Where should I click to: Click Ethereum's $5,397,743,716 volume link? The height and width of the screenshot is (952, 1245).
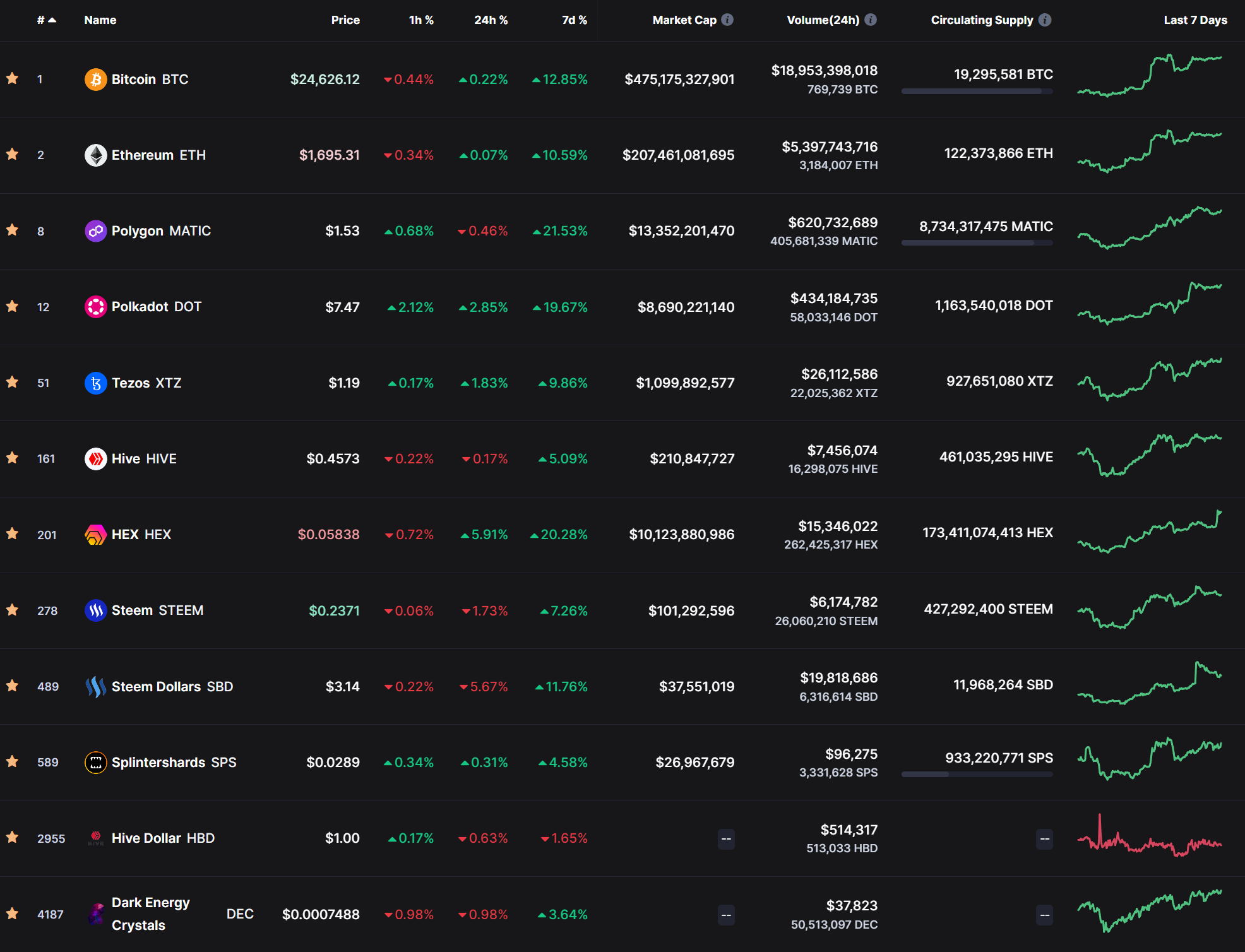tap(830, 147)
